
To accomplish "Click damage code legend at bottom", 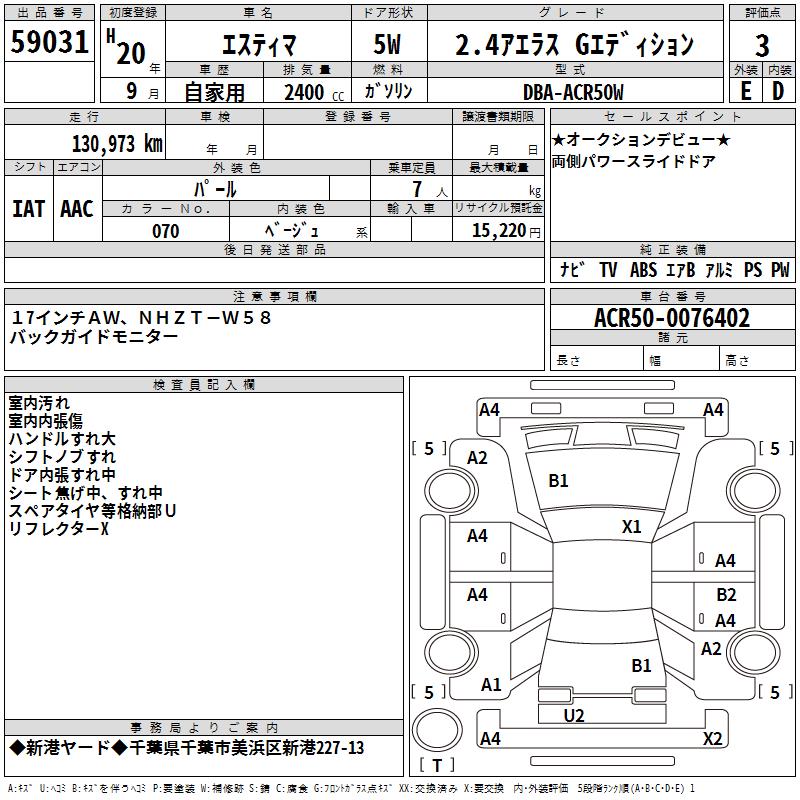I will pos(351,789).
